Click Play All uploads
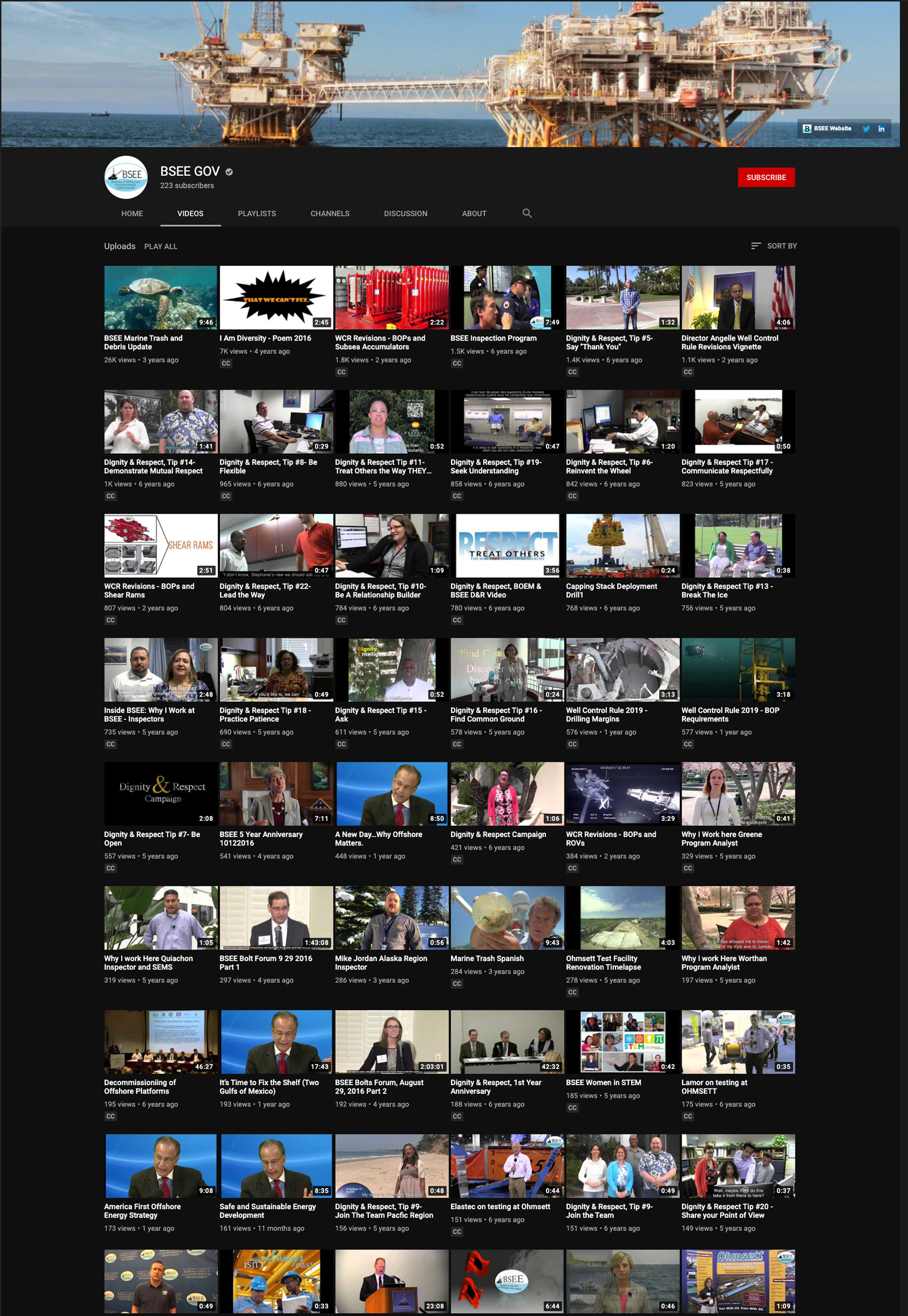This screenshot has height=1316, width=908. click(161, 246)
